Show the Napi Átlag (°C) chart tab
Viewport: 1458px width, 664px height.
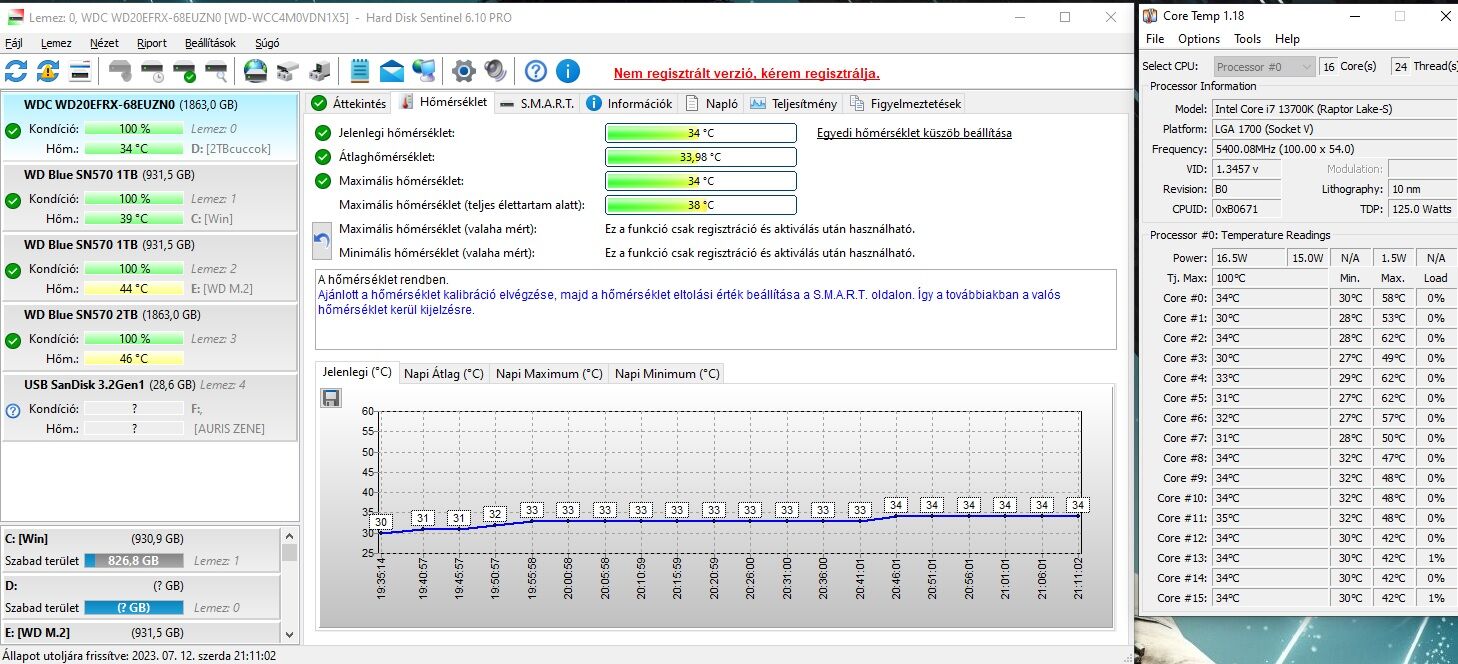point(443,373)
